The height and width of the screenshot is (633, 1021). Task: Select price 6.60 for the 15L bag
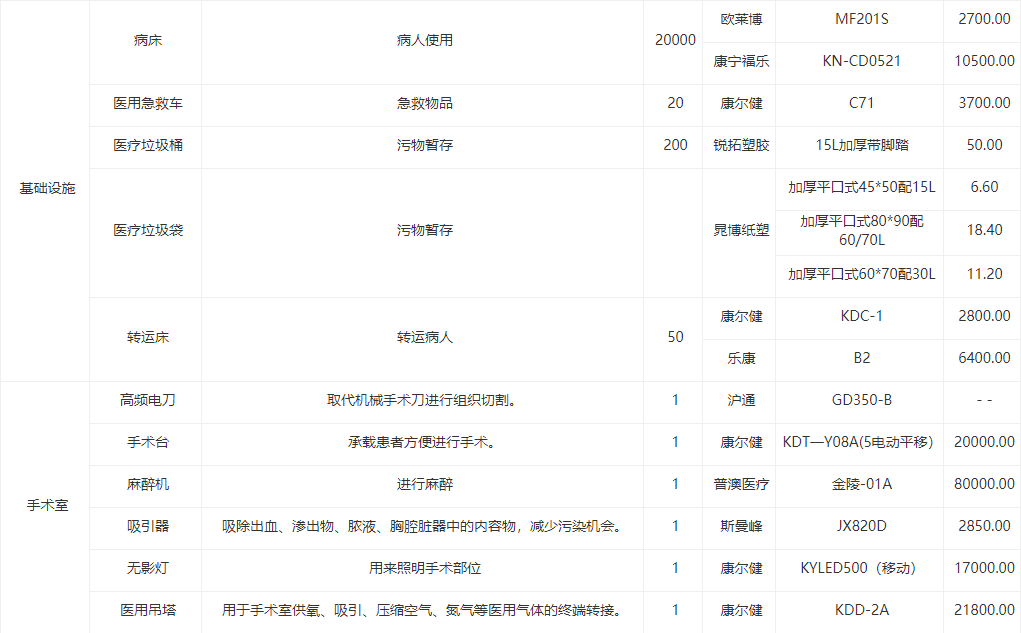point(984,188)
